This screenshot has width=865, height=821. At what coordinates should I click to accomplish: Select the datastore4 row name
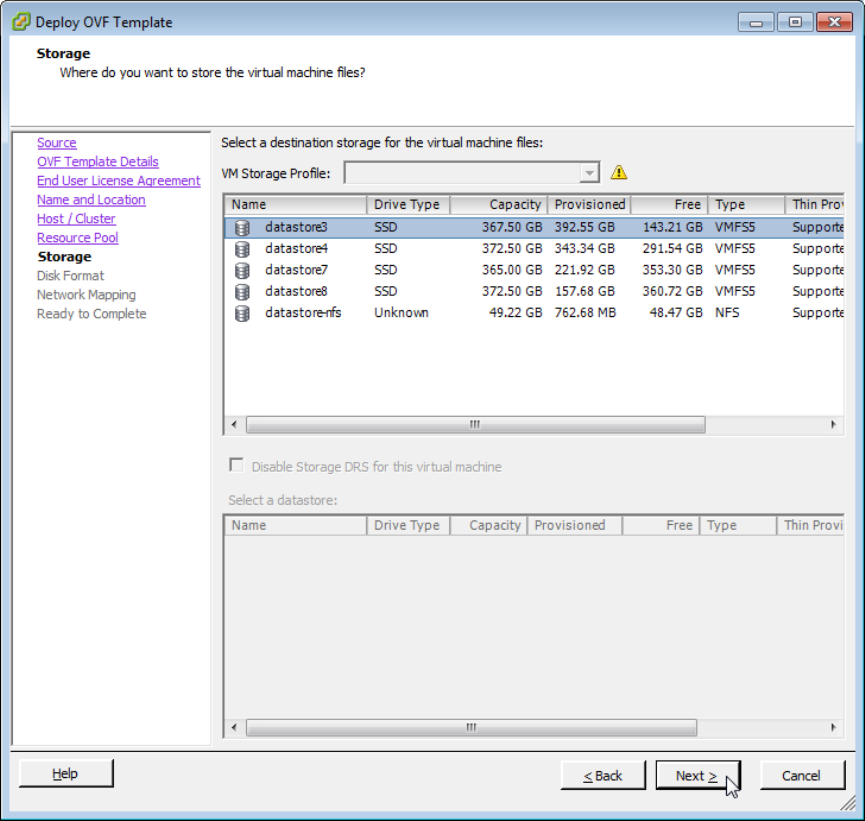[x=296, y=249]
